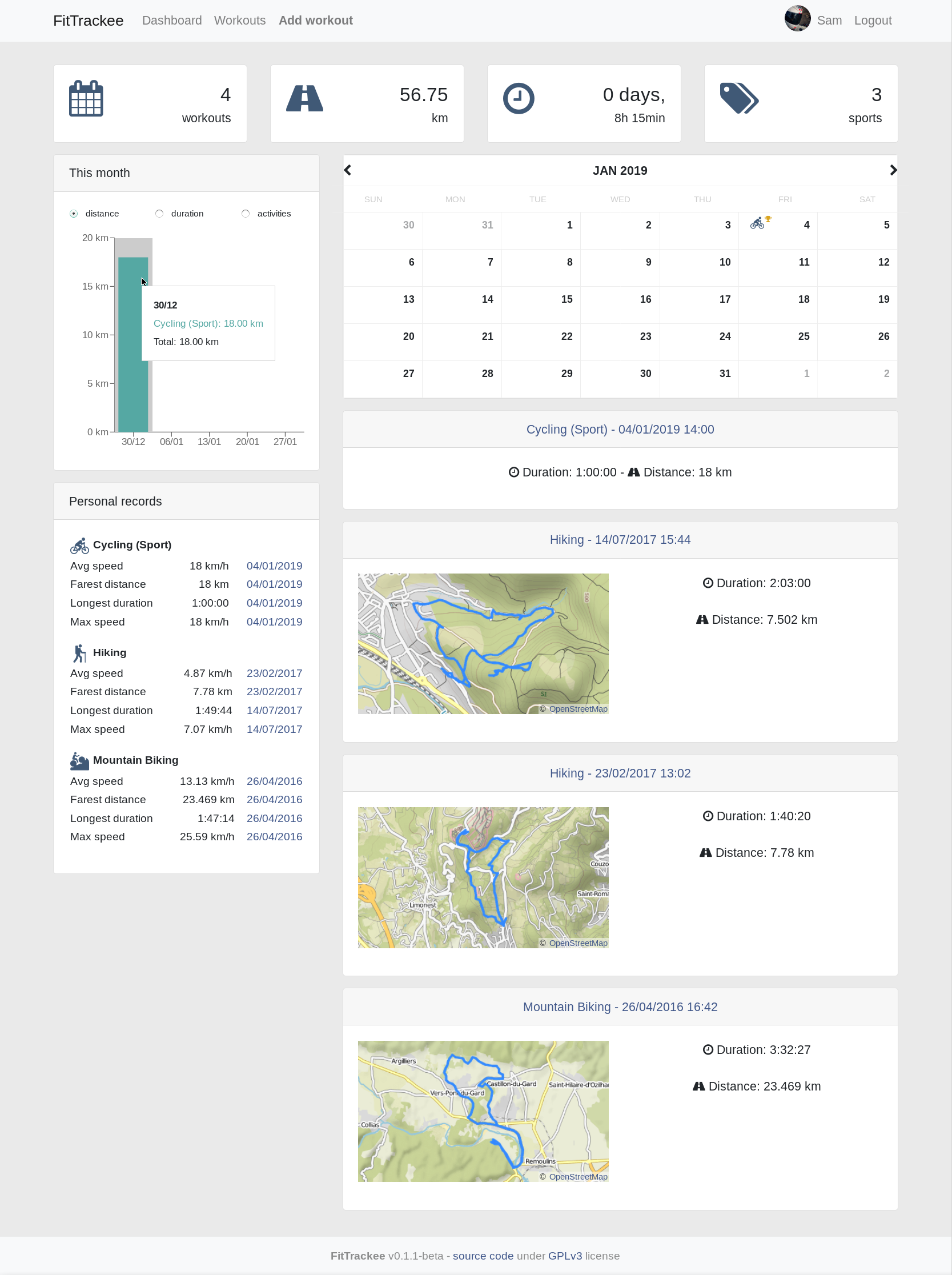Open Hiking 14/07/2017 15:44 workout
The image size is (952, 1275).
click(x=620, y=540)
